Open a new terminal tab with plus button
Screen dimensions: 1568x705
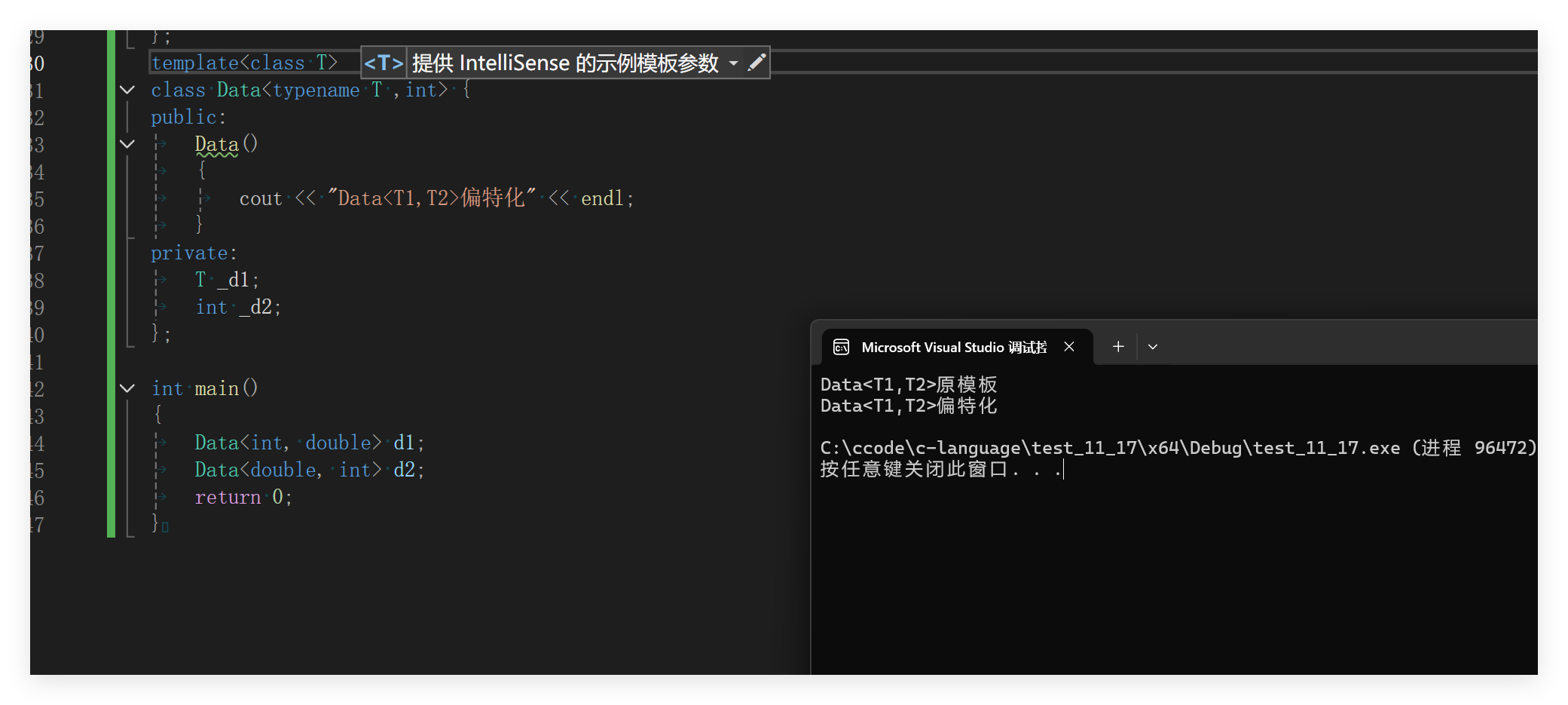pos(1118,347)
